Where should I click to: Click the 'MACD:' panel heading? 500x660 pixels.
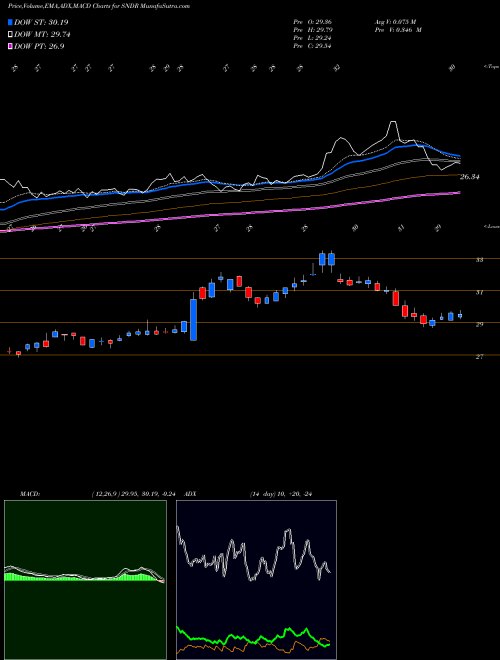coord(30,494)
